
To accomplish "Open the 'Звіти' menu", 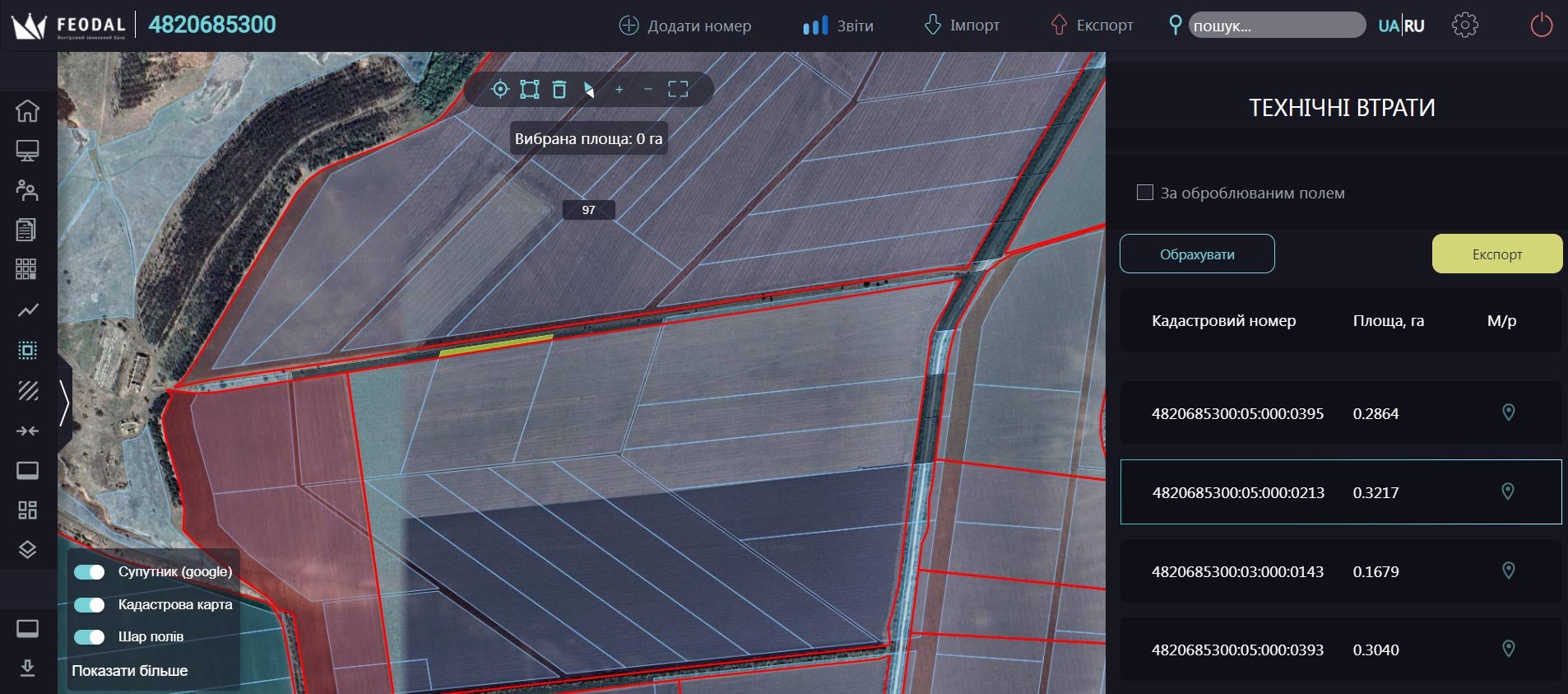I will [838, 26].
